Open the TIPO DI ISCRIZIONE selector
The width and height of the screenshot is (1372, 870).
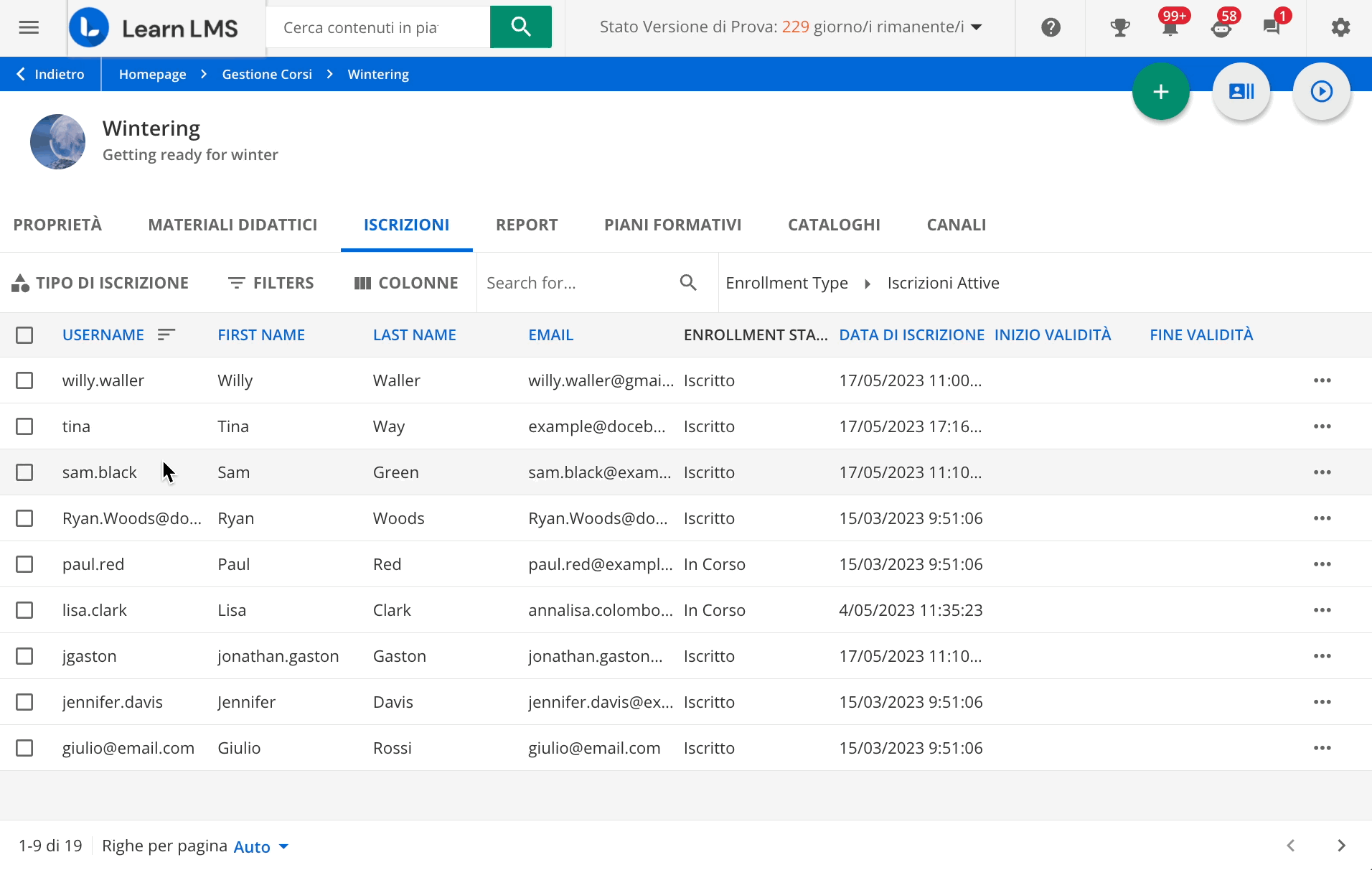[x=100, y=283]
